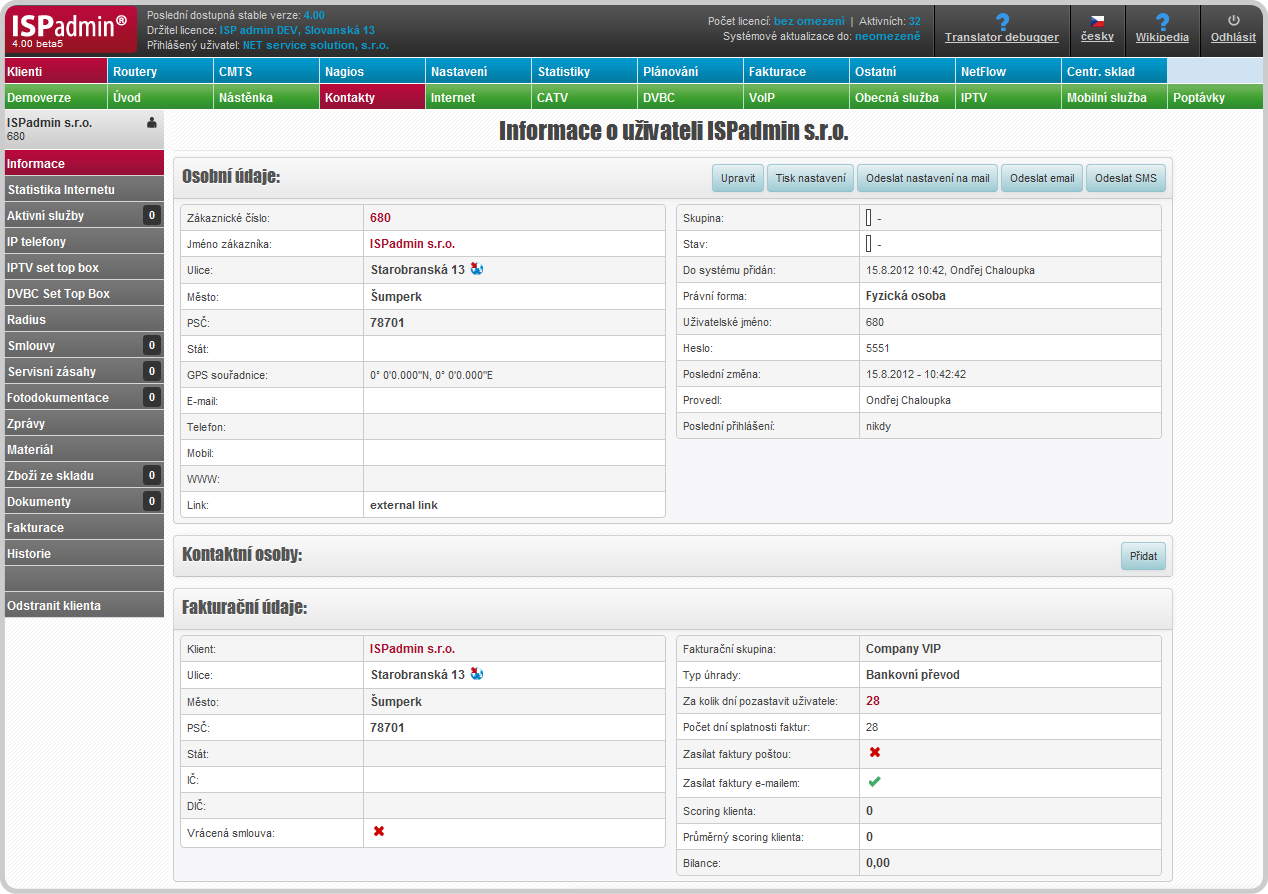1268x894 pixels.
Task: Open Historie in the sidebar
Action: point(84,553)
